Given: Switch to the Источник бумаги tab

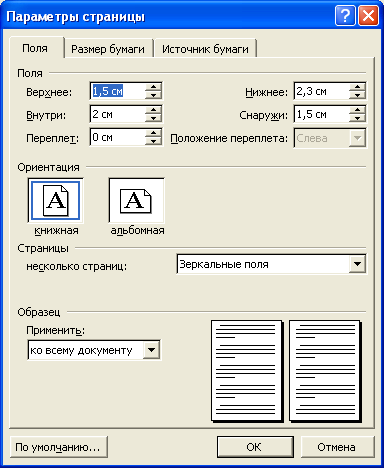Looking at the screenshot, I should pos(205,49).
